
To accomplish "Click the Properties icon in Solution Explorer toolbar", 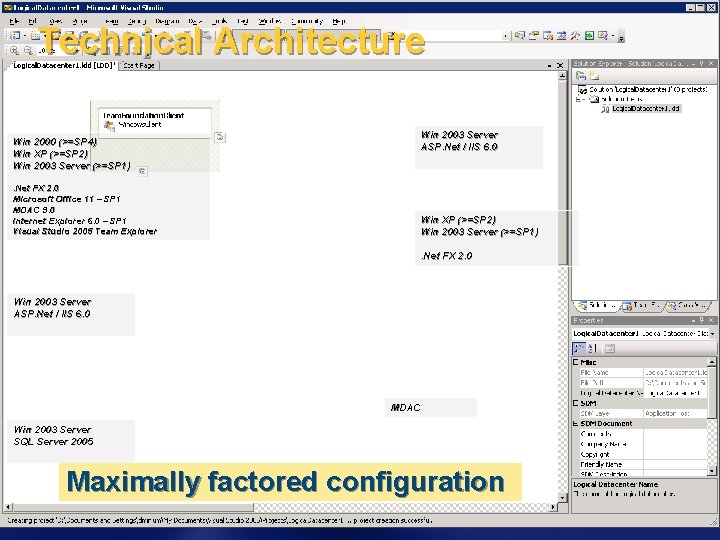I will click(x=580, y=76).
